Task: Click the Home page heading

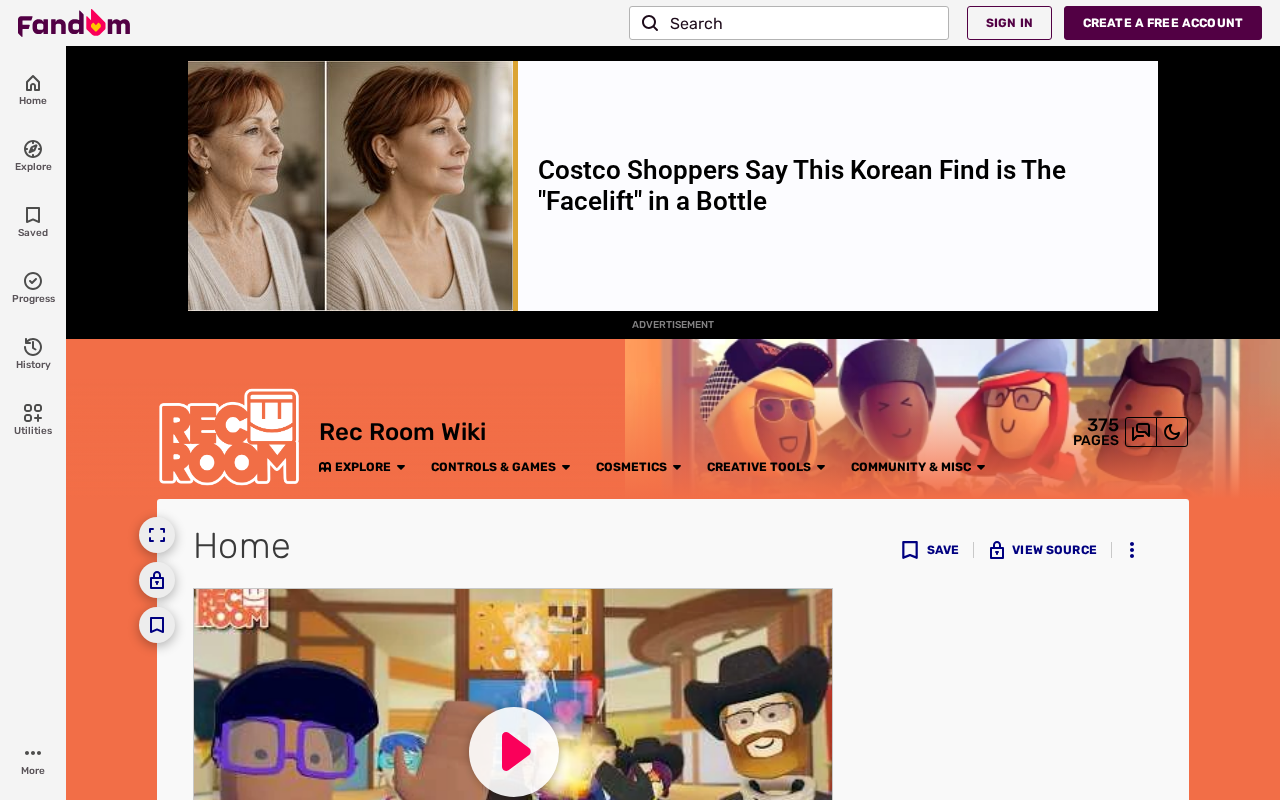Action: point(242,546)
